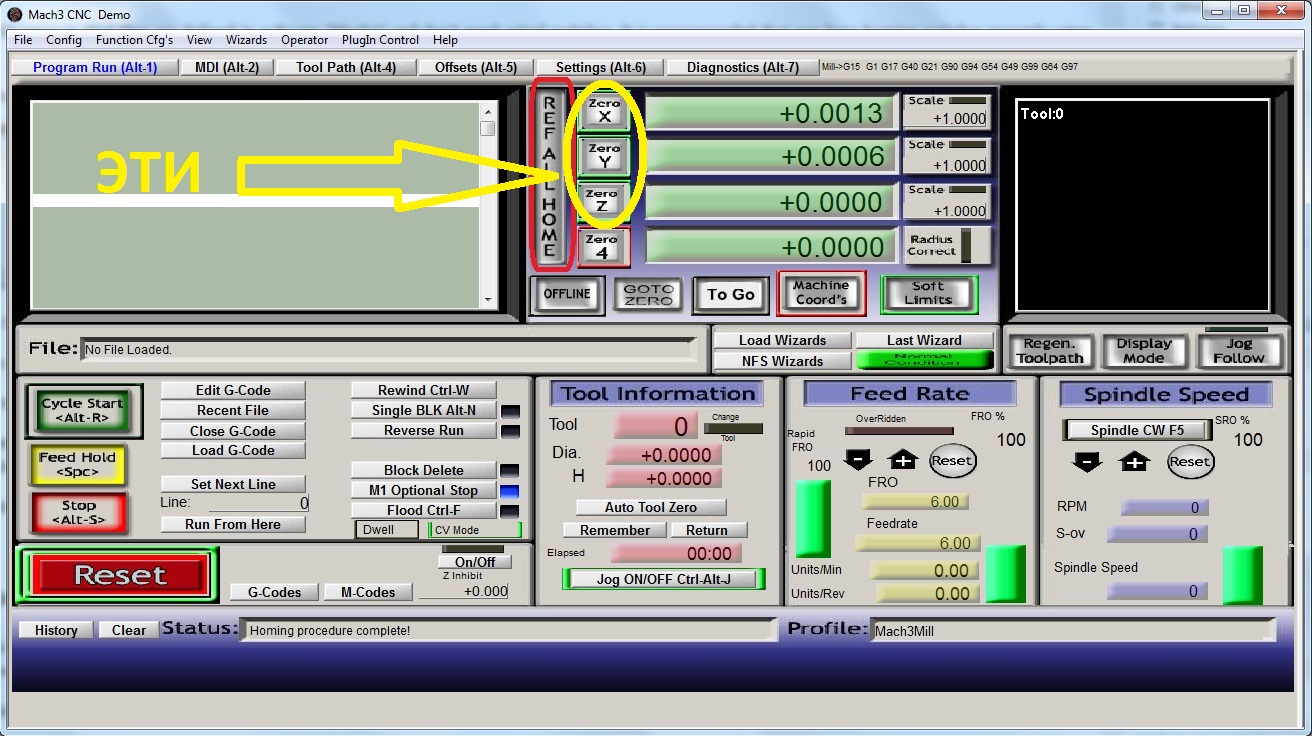
Task: Click the Zero Z button
Action: tap(602, 201)
